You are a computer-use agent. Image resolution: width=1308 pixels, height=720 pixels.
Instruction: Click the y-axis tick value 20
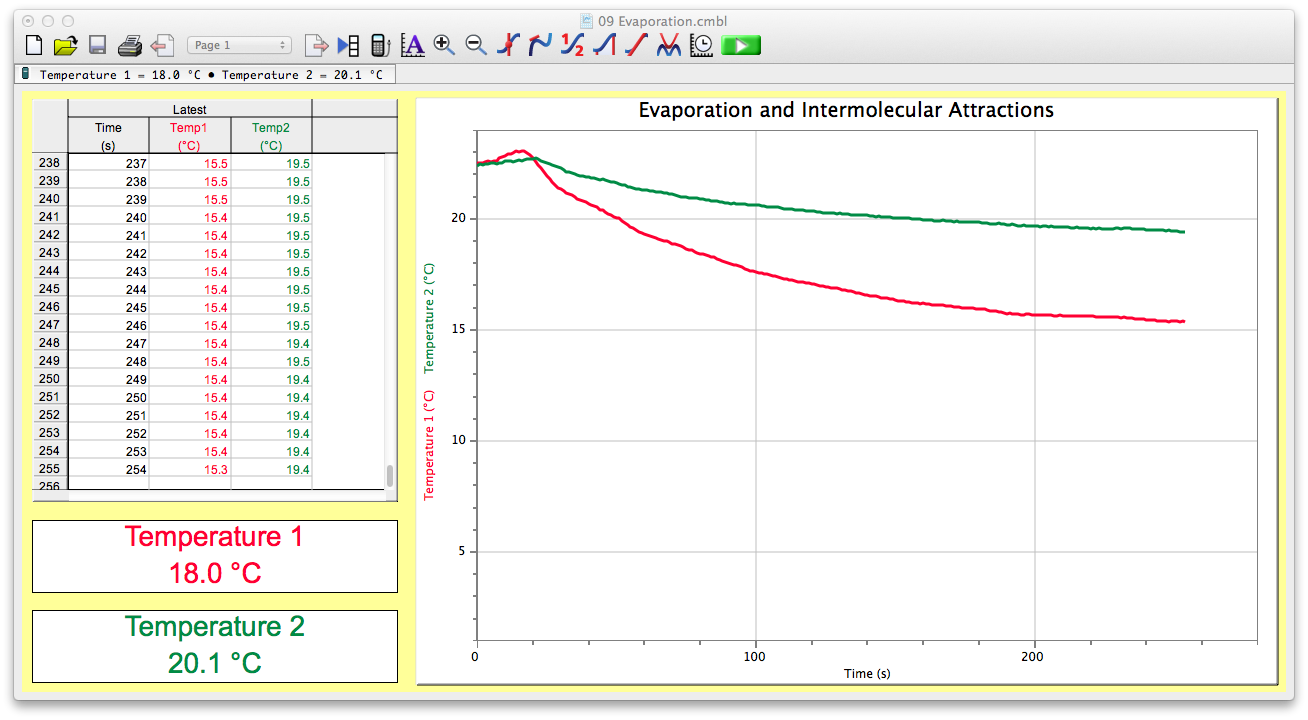click(461, 218)
